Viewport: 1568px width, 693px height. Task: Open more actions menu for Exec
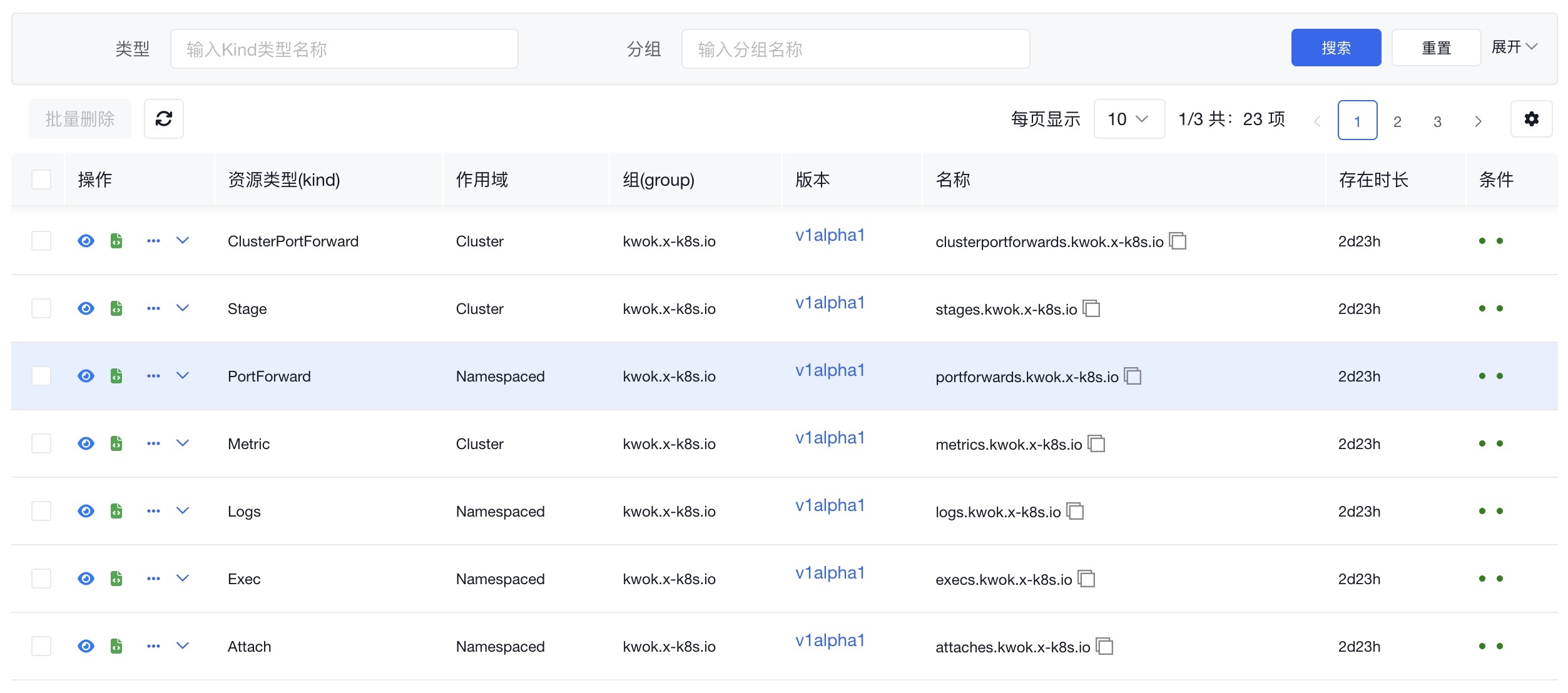click(153, 579)
